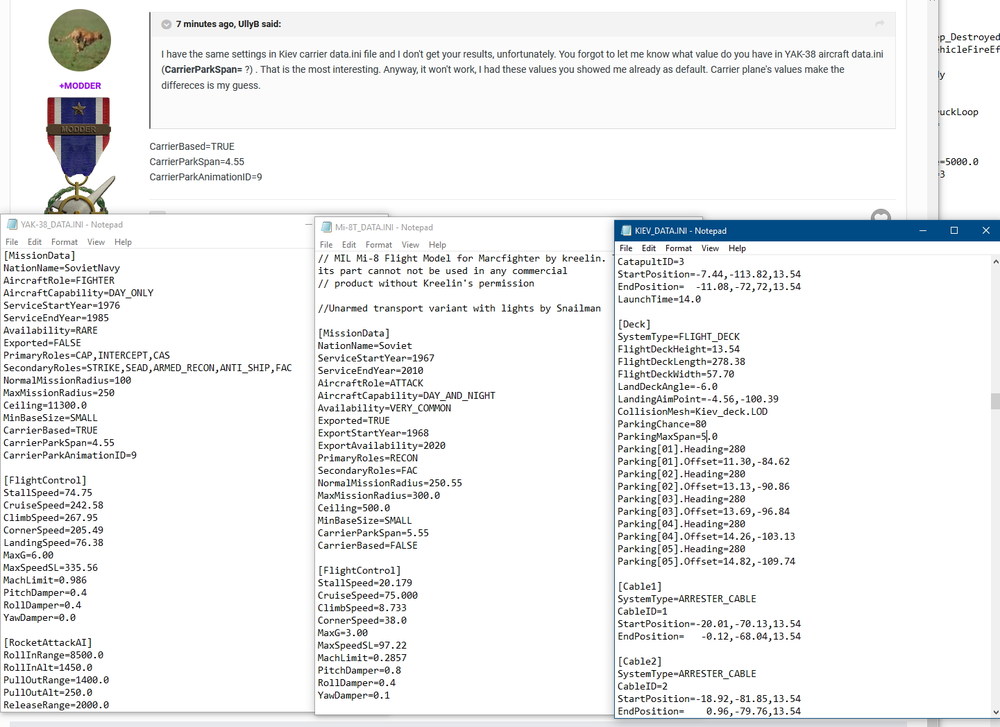Open View menu in Mi-8T Notepad

[x=410, y=245]
